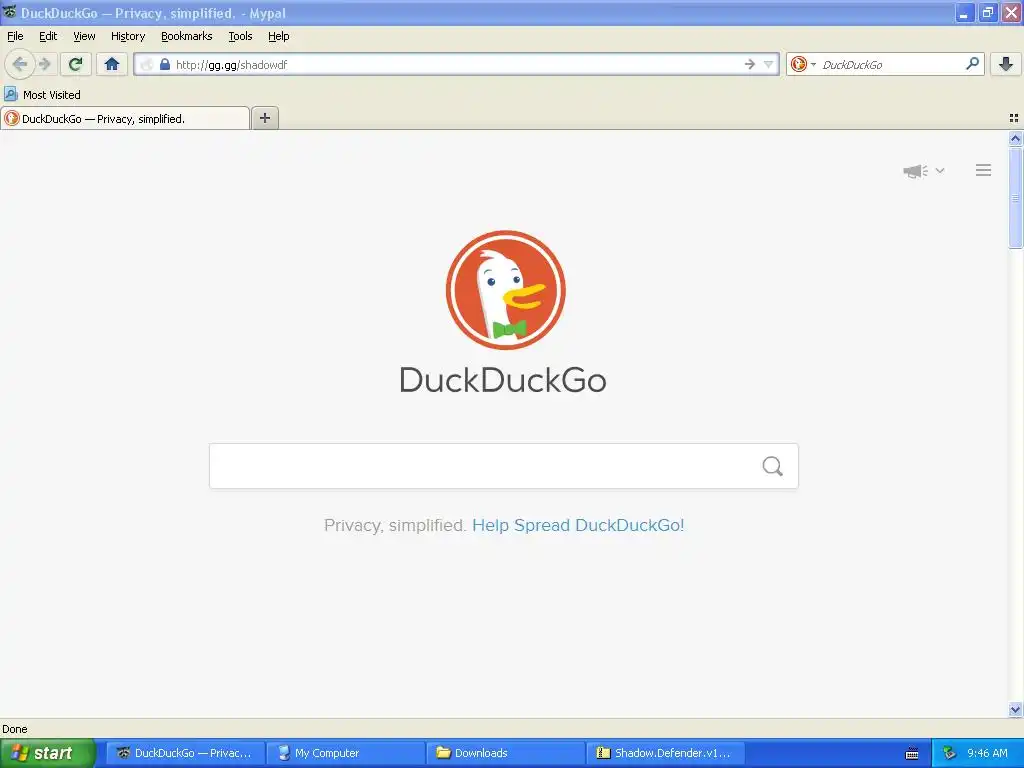Click DuckDuckGo Mypal taskbar button
The height and width of the screenshot is (768, 1024).
(185, 753)
